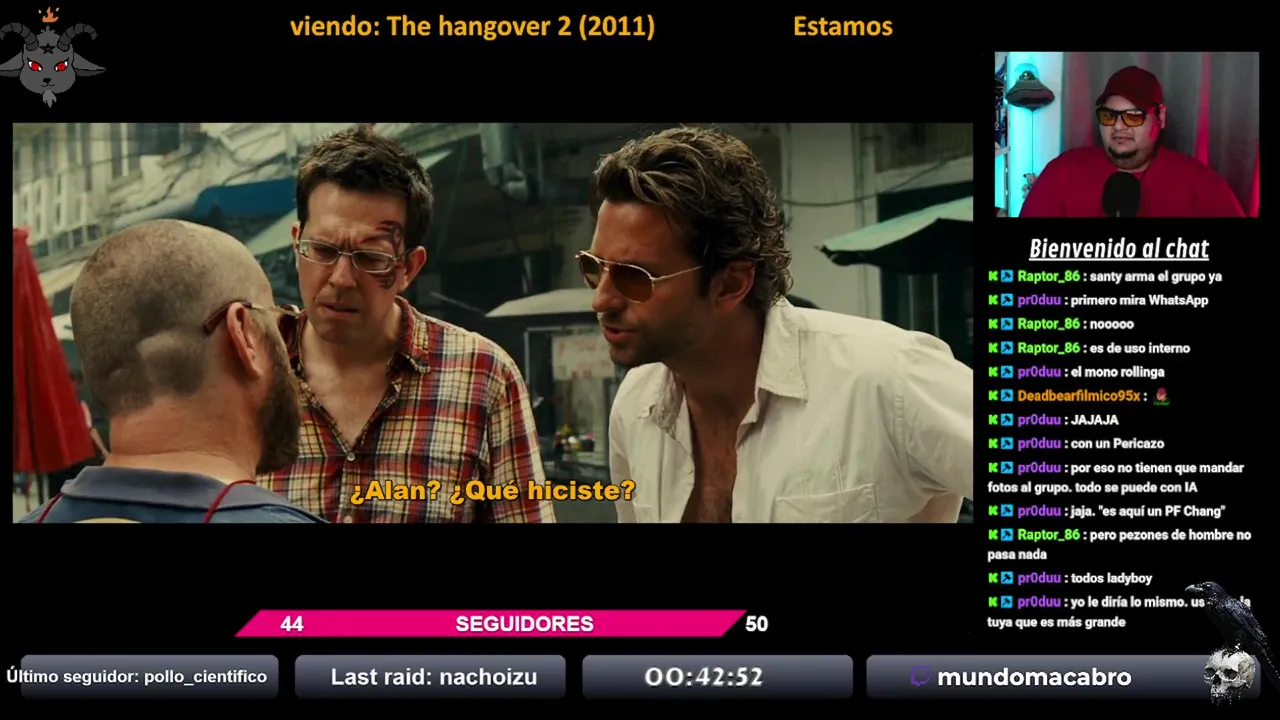The height and width of the screenshot is (720, 1280).
Task: Click the follower goal '50'
Action: (756, 624)
